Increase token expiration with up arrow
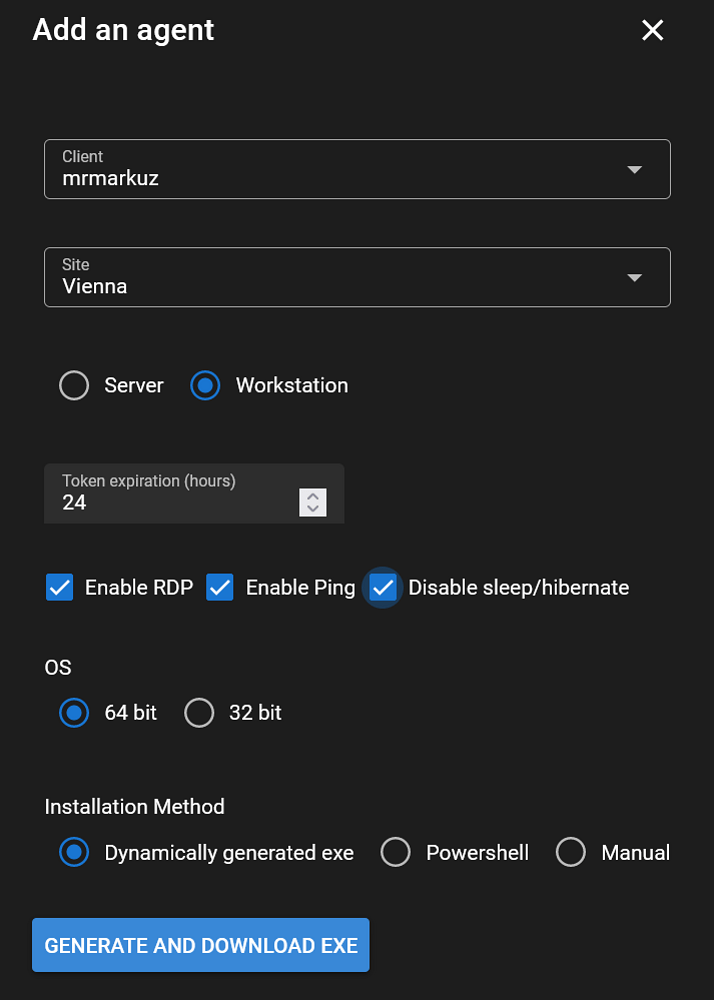 tap(312, 496)
